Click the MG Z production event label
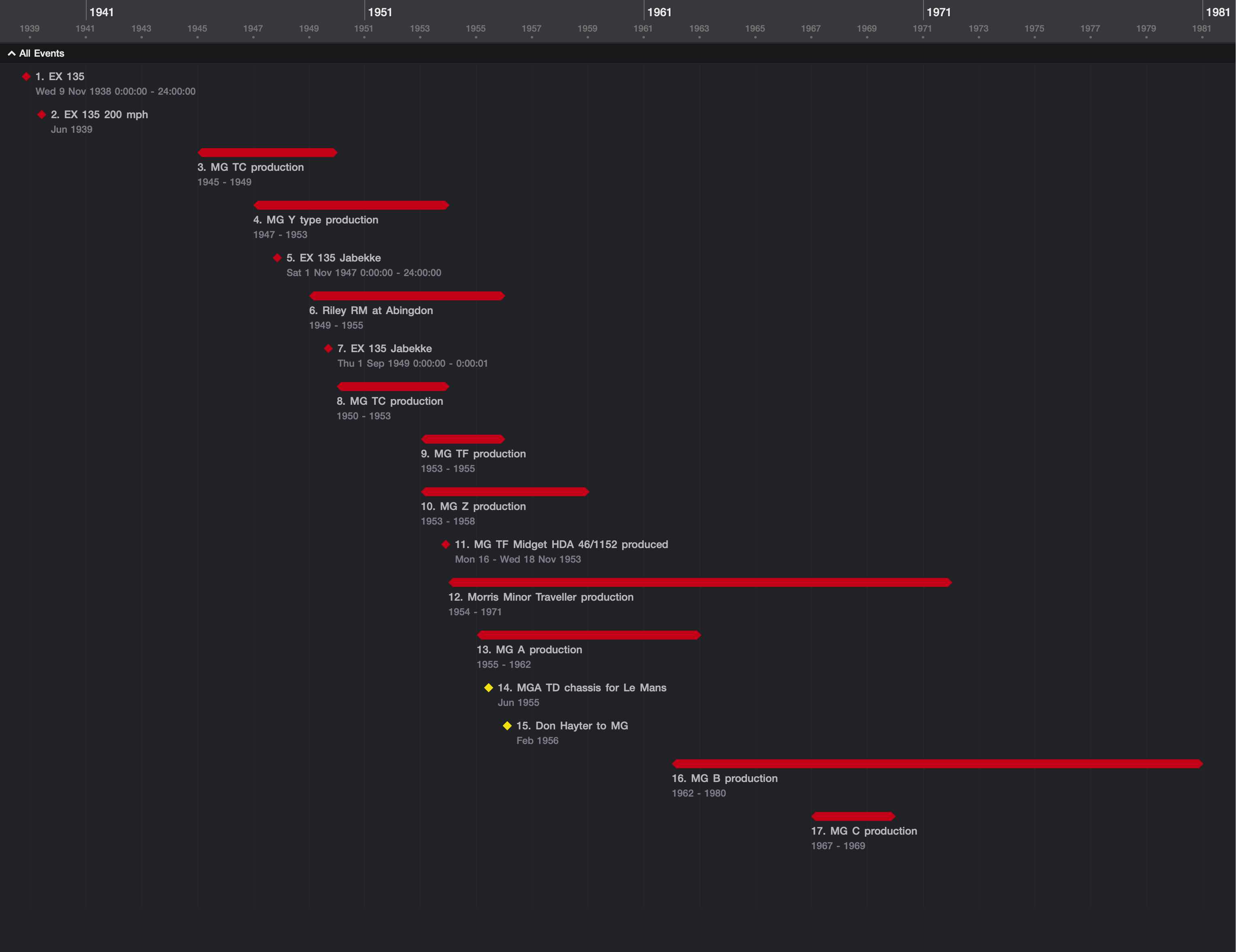This screenshot has width=1236, height=952. (473, 506)
